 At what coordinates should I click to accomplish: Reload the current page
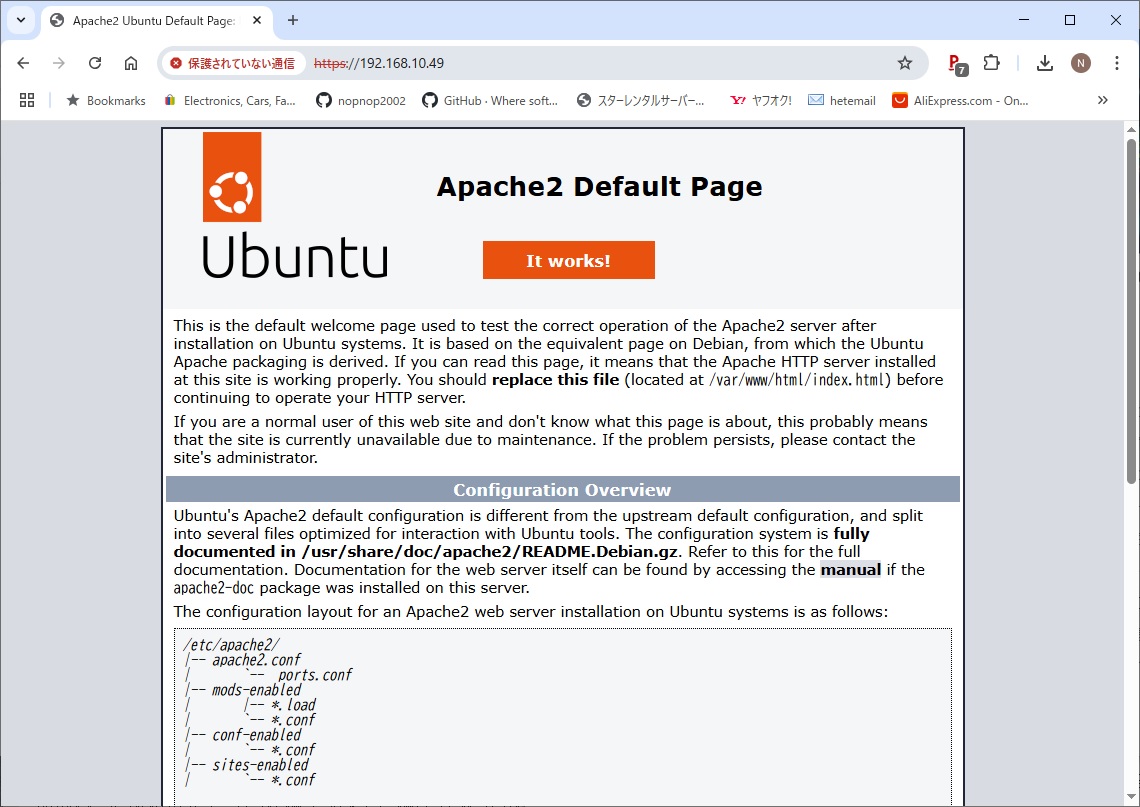tap(95, 63)
